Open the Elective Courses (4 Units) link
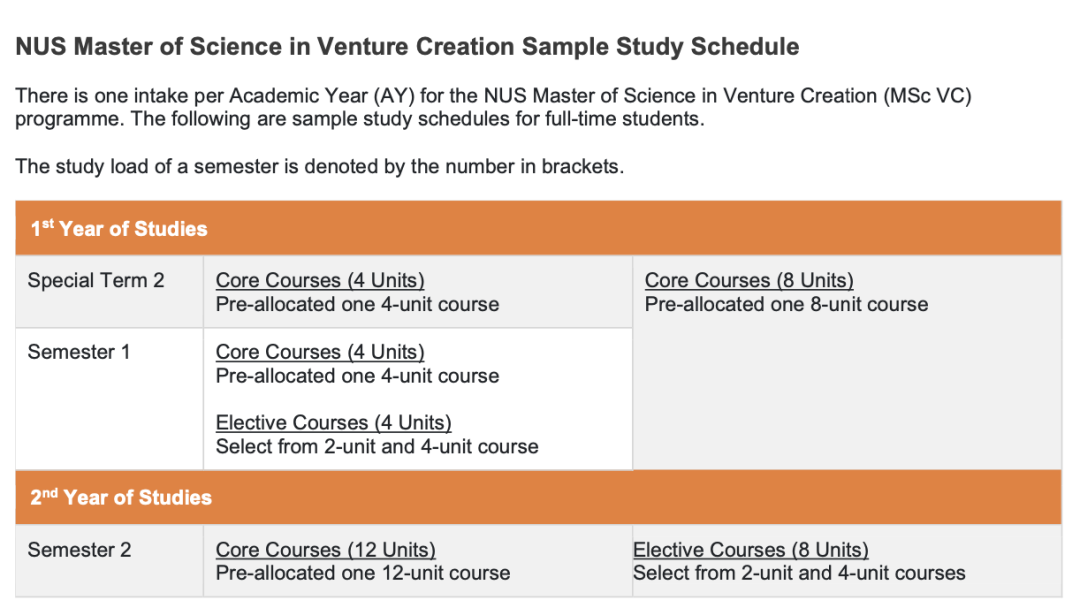This screenshot has width=1080, height=608. pyautogui.click(x=334, y=423)
